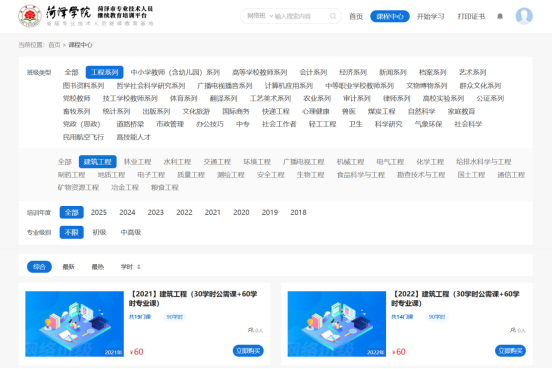Choose 律师系列 category

pos(397,98)
